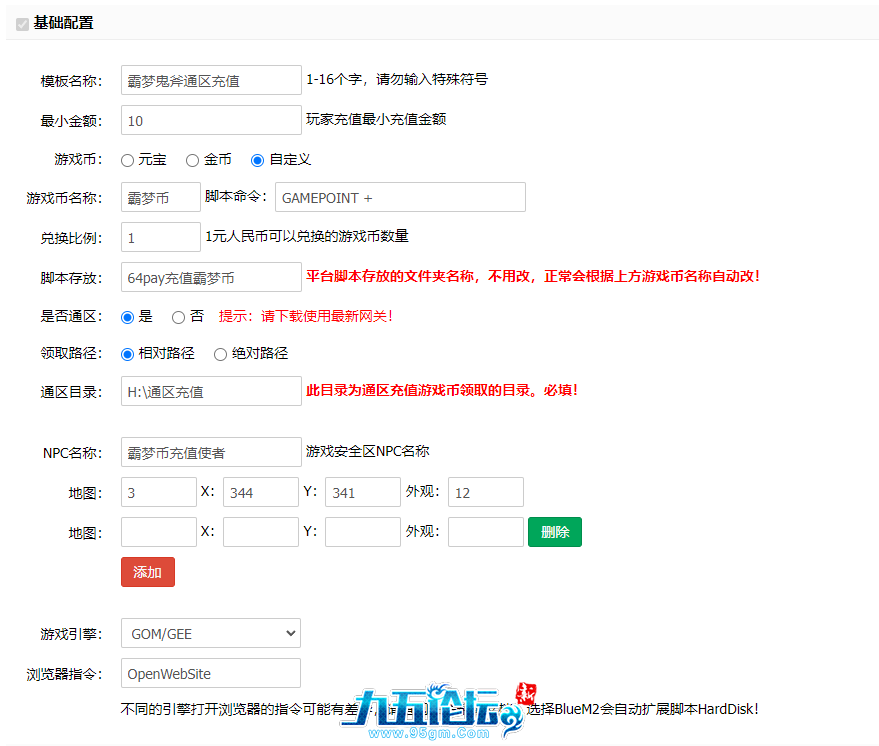Click the green 删除 button
The height and width of the screenshot is (746, 879).
point(554,532)
